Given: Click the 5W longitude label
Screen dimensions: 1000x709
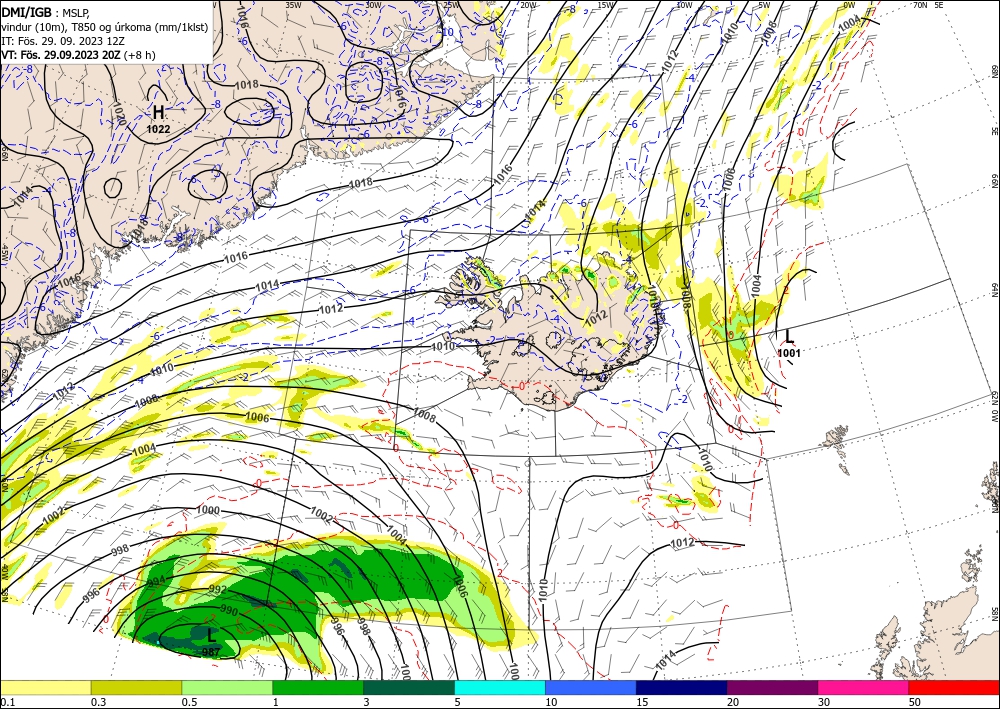Looking at the screenshot, I should tap(765, 4).
